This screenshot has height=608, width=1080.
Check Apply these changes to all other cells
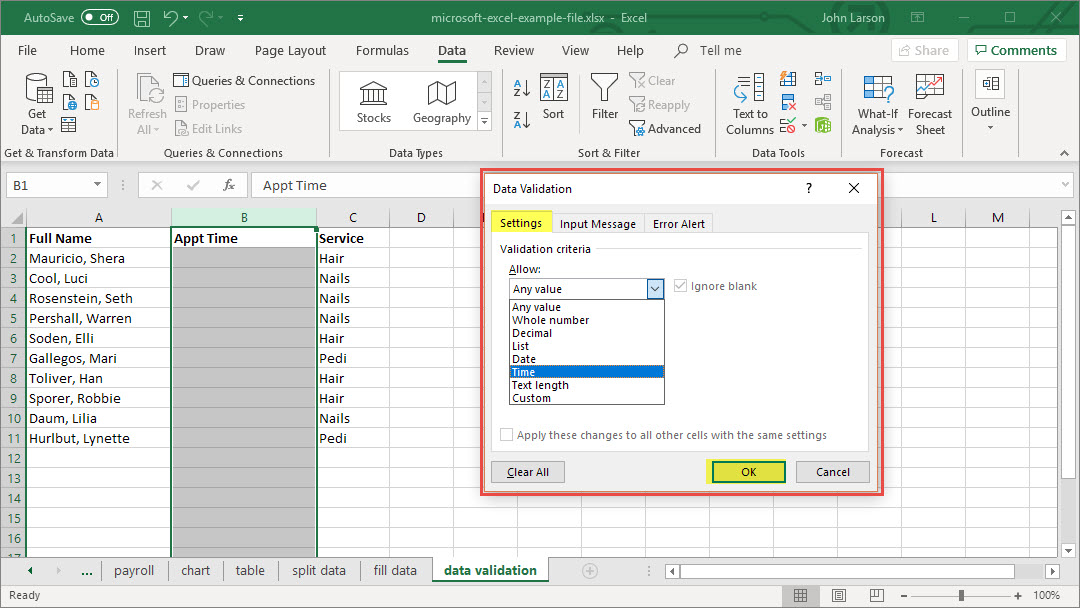507,435
